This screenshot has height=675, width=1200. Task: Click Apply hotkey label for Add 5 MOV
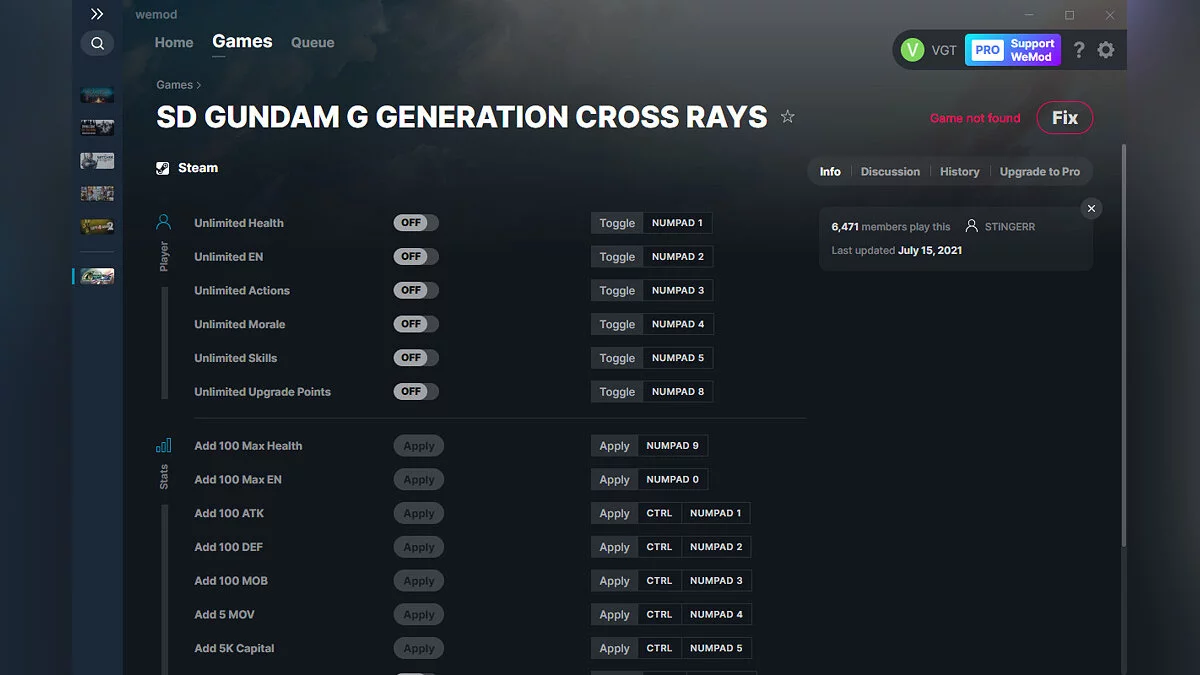tap(615, 615)
